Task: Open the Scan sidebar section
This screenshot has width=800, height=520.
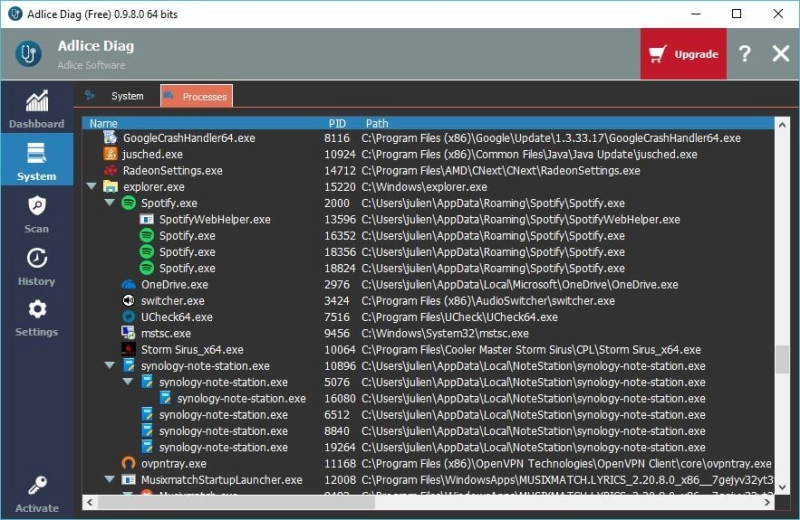Action: point(37,214)
